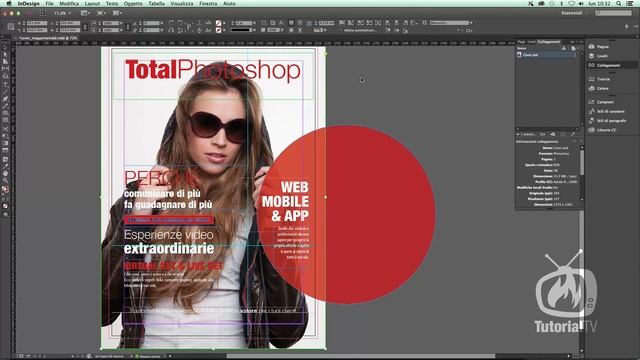This screenshot has height=360, width=640.
Task: Open the Modifica menu
Action: (x=69, y=3)
